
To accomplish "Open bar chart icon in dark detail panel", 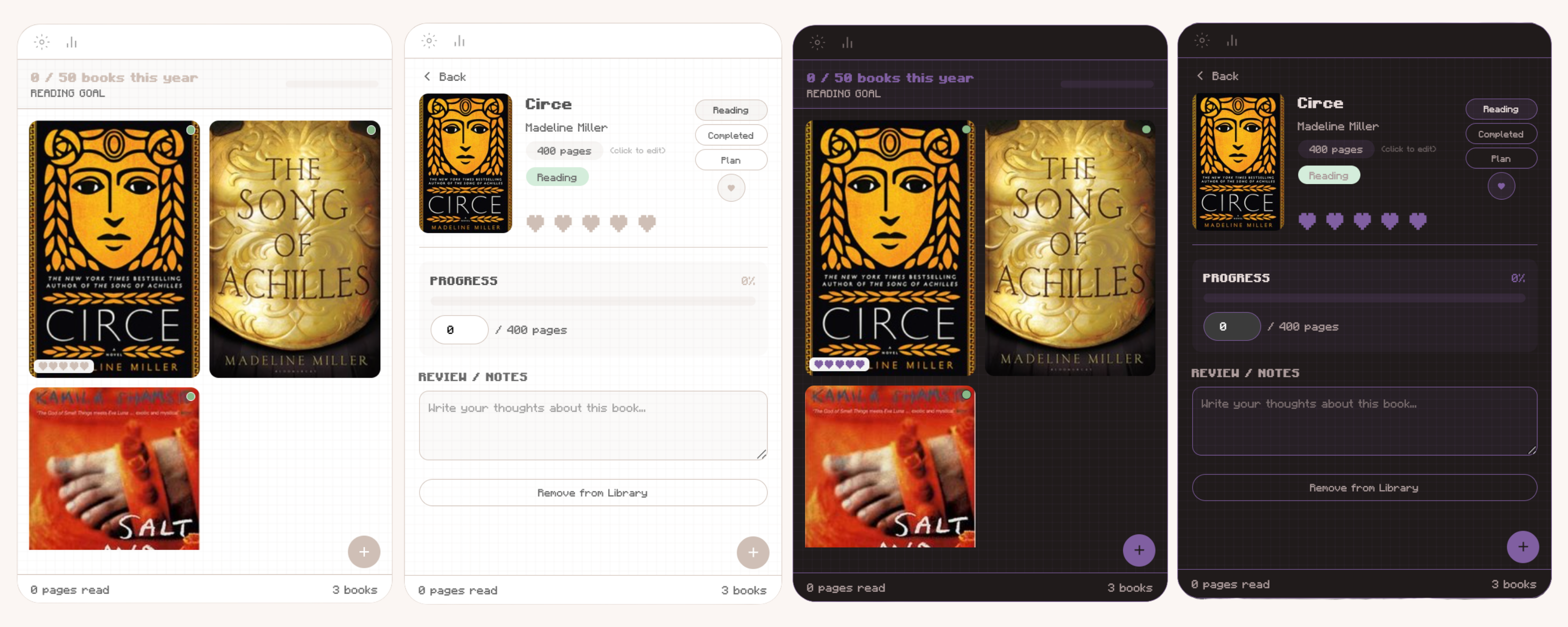I will (x=1232, y=40).
